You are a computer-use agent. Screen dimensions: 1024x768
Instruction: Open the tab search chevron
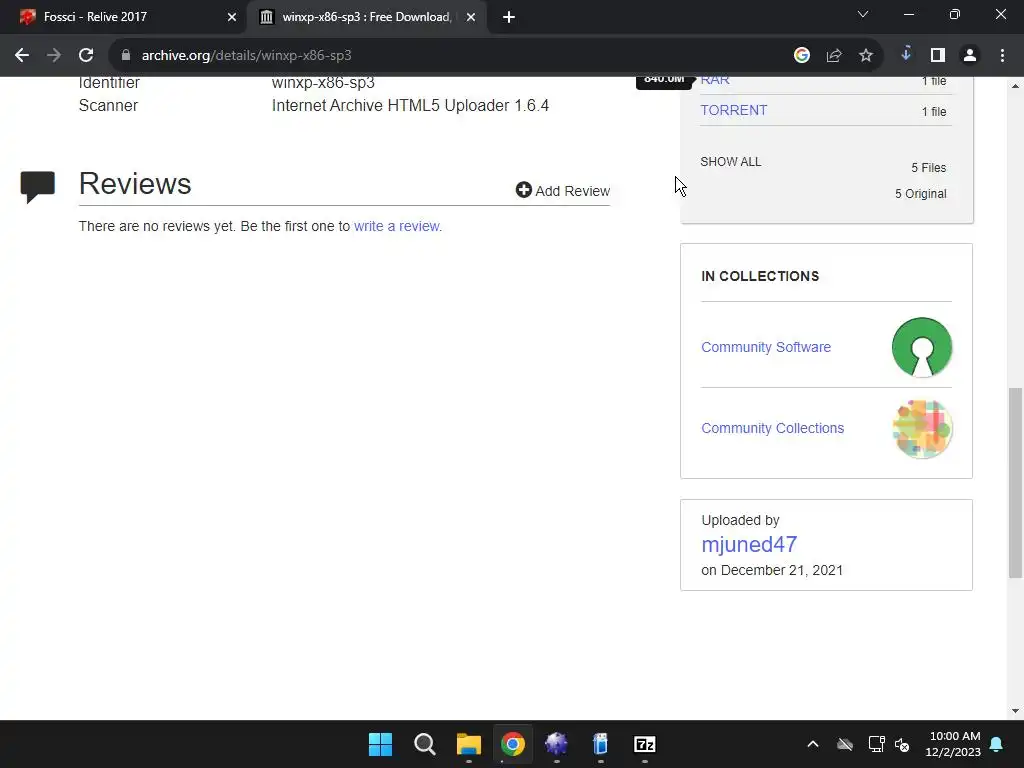[863, 14]
